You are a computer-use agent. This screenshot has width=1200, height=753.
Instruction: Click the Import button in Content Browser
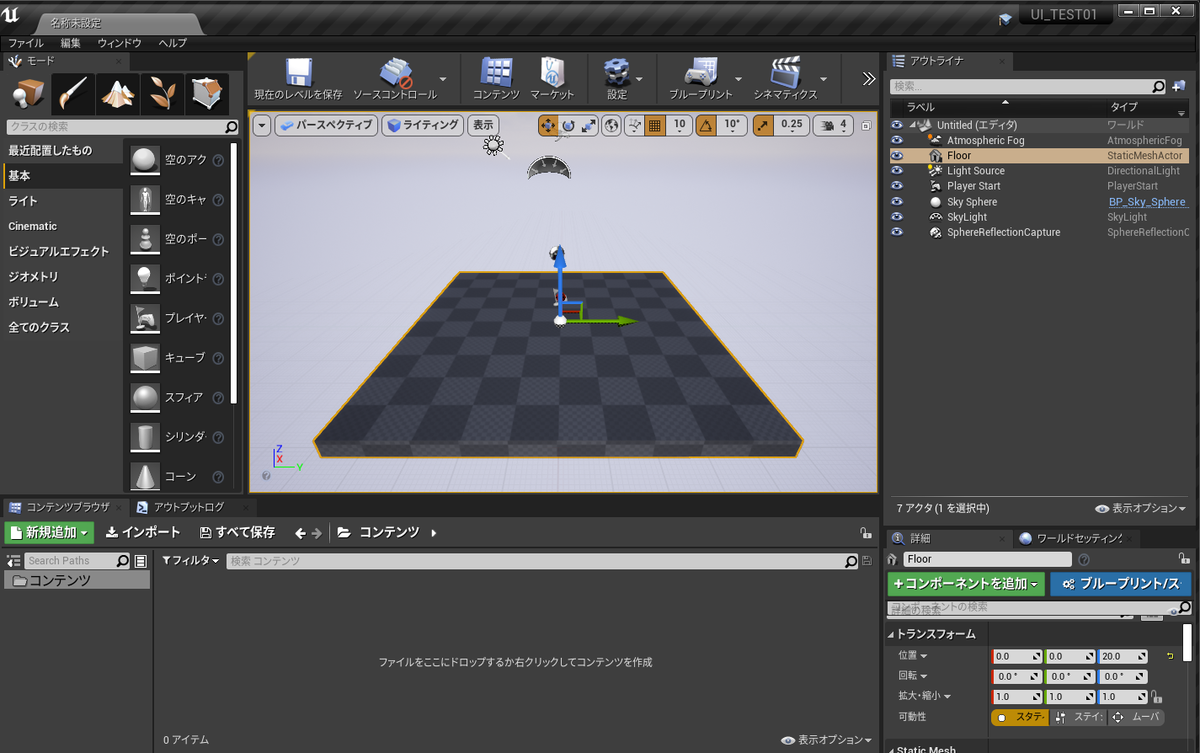coord(143,533)
